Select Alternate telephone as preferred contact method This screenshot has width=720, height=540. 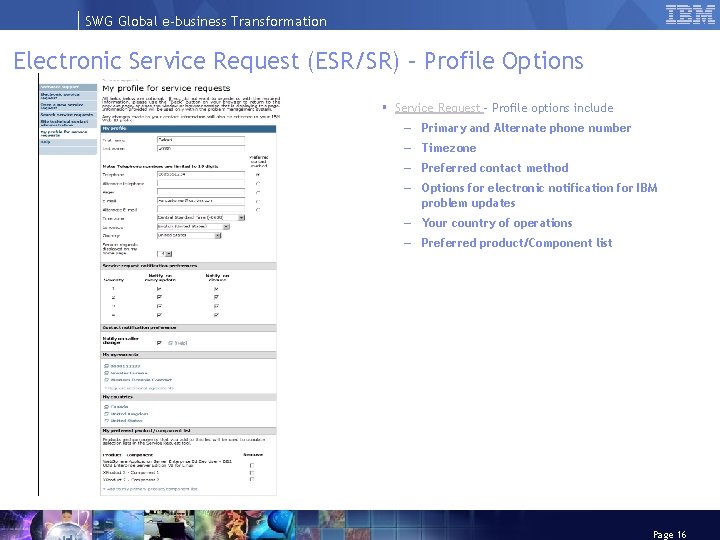(x=258, y=184)
